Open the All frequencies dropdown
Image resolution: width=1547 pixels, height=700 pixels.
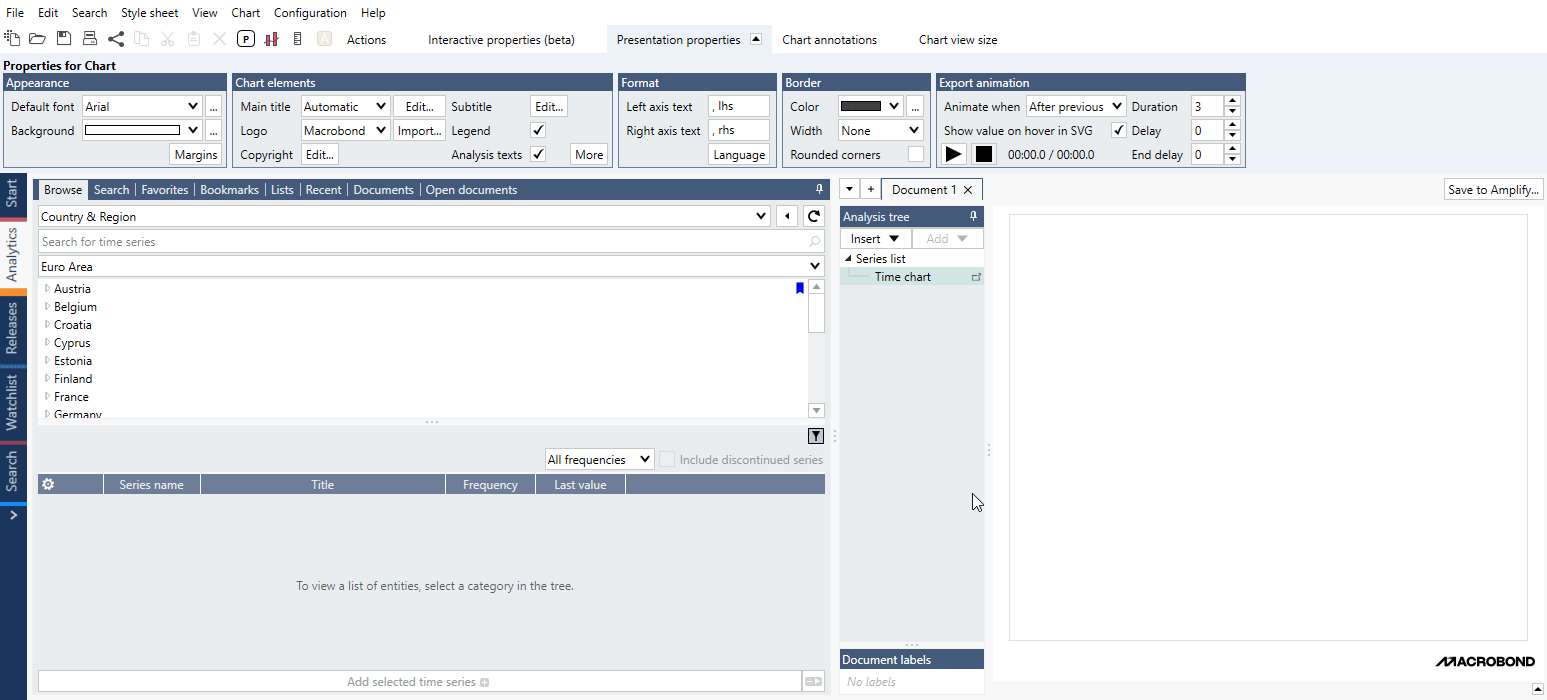click(x=599, y=460)
